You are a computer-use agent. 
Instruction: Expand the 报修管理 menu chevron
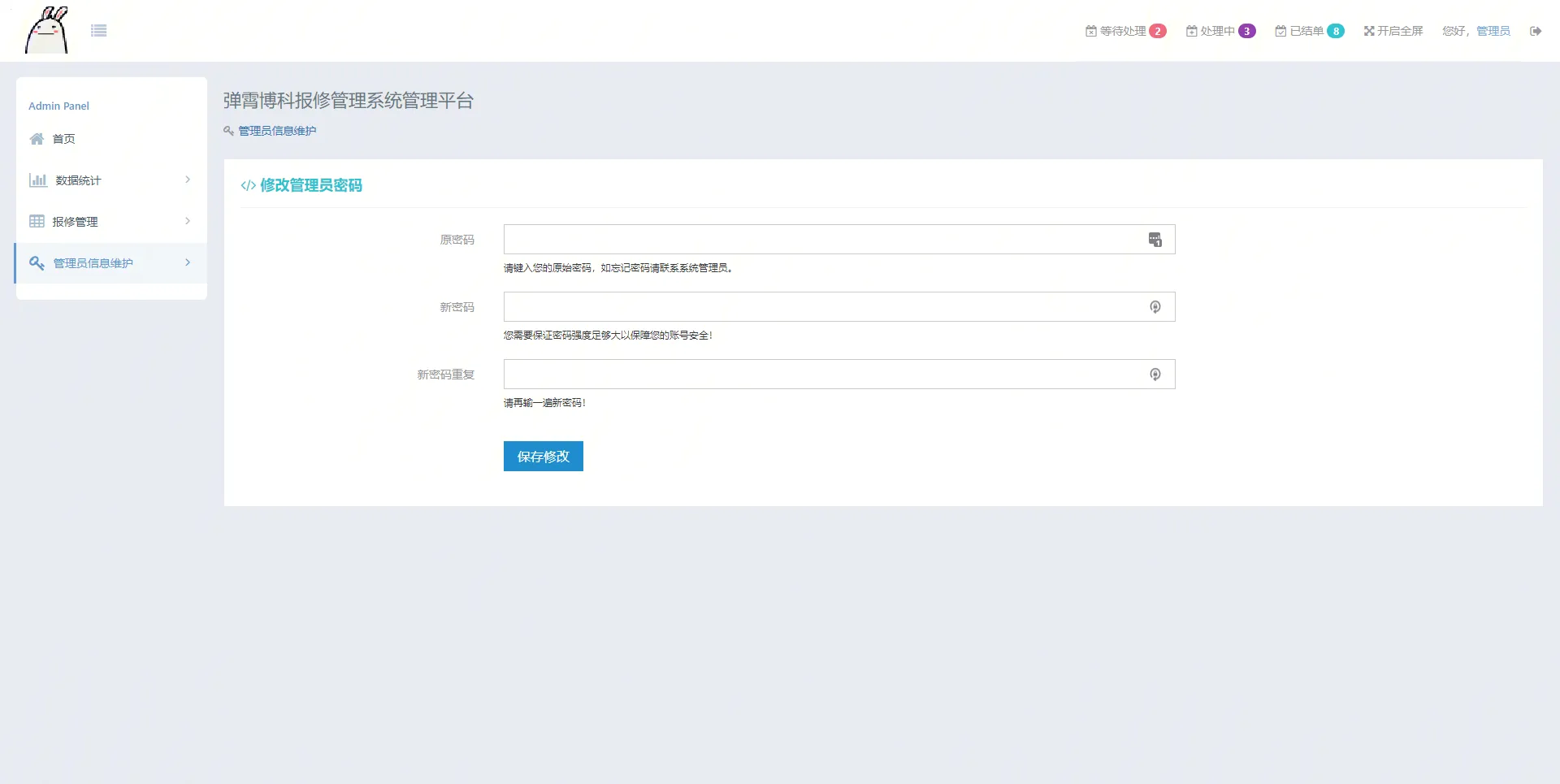coord(188,221)
